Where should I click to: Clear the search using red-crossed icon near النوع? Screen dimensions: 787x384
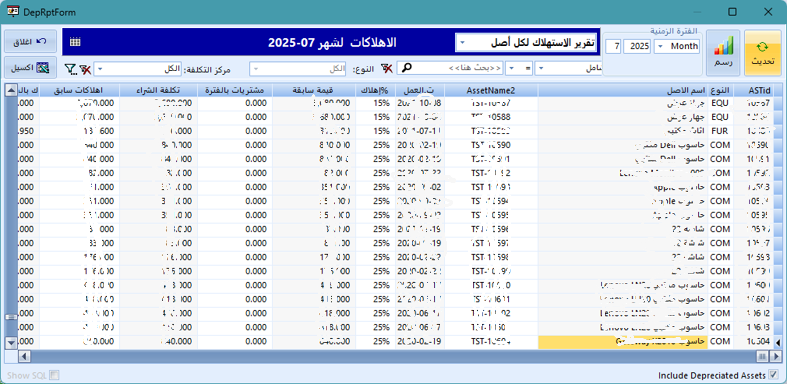(386, 69)
